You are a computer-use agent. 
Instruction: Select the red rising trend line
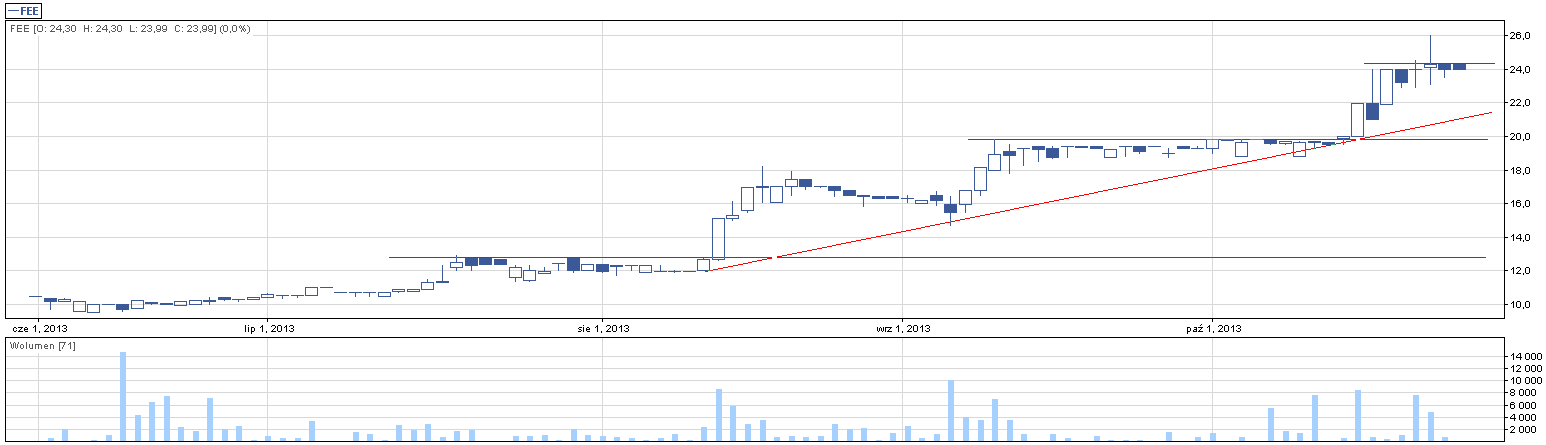click(x=1100, y=192)
